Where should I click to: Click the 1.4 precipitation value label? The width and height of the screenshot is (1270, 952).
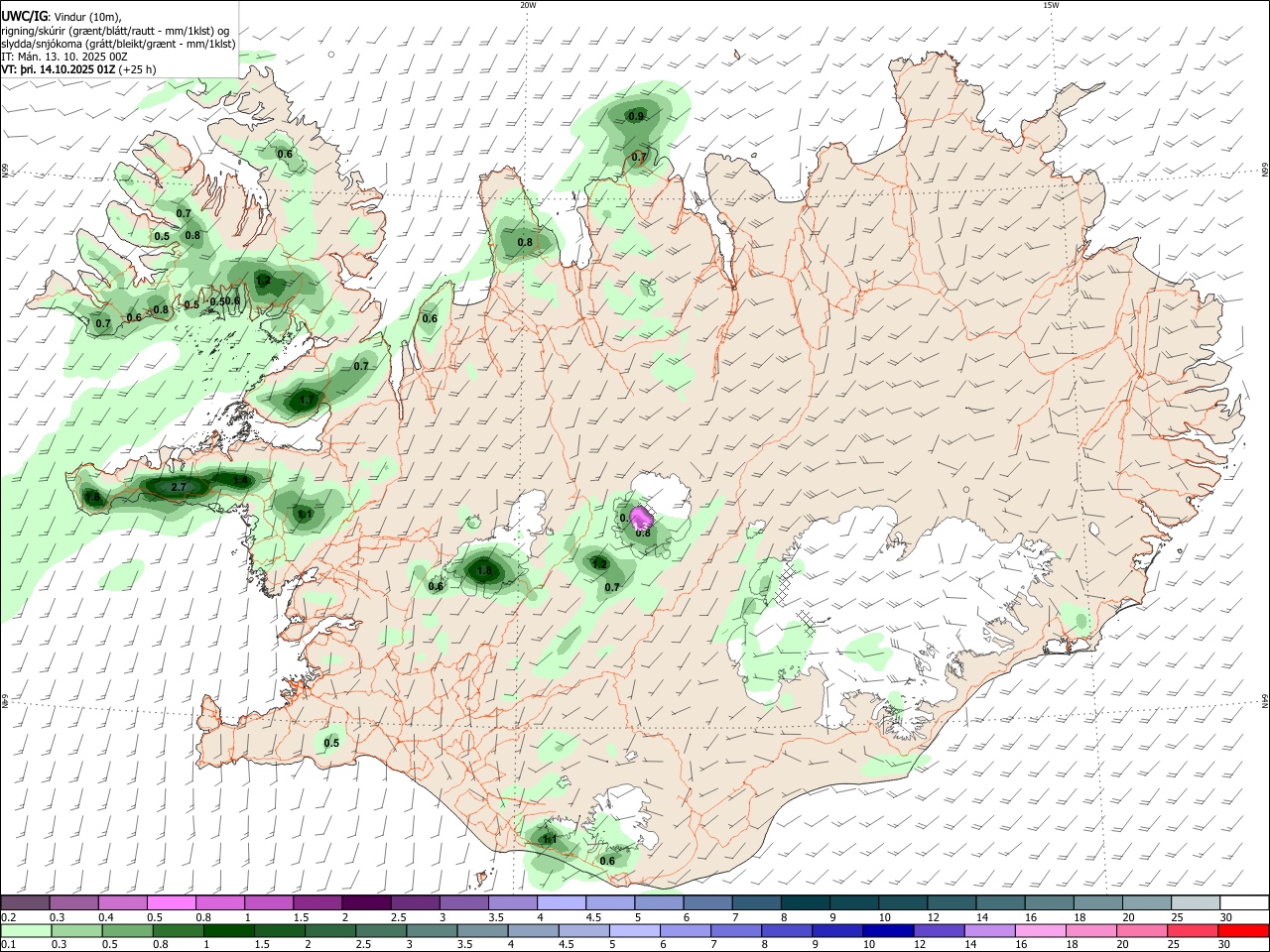coord(240,480)
